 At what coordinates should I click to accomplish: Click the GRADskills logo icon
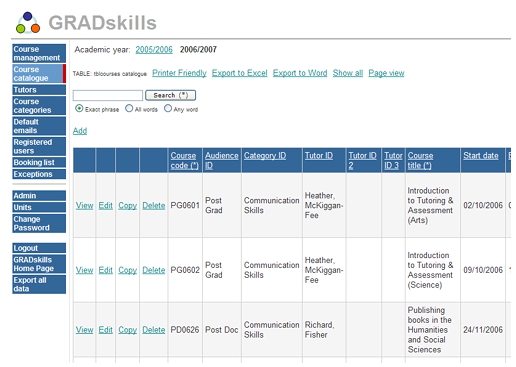[28, 23]
